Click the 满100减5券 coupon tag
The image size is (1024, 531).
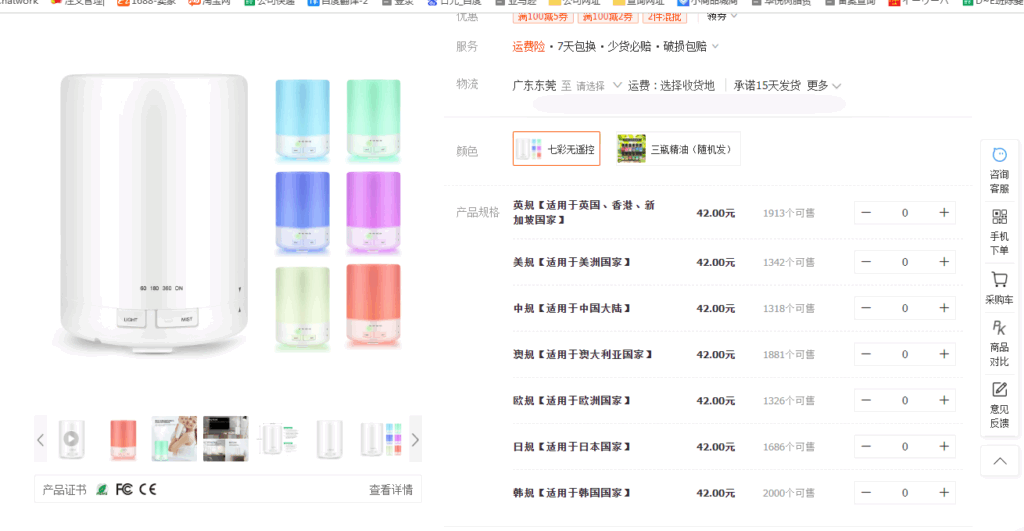coord(542,17)
